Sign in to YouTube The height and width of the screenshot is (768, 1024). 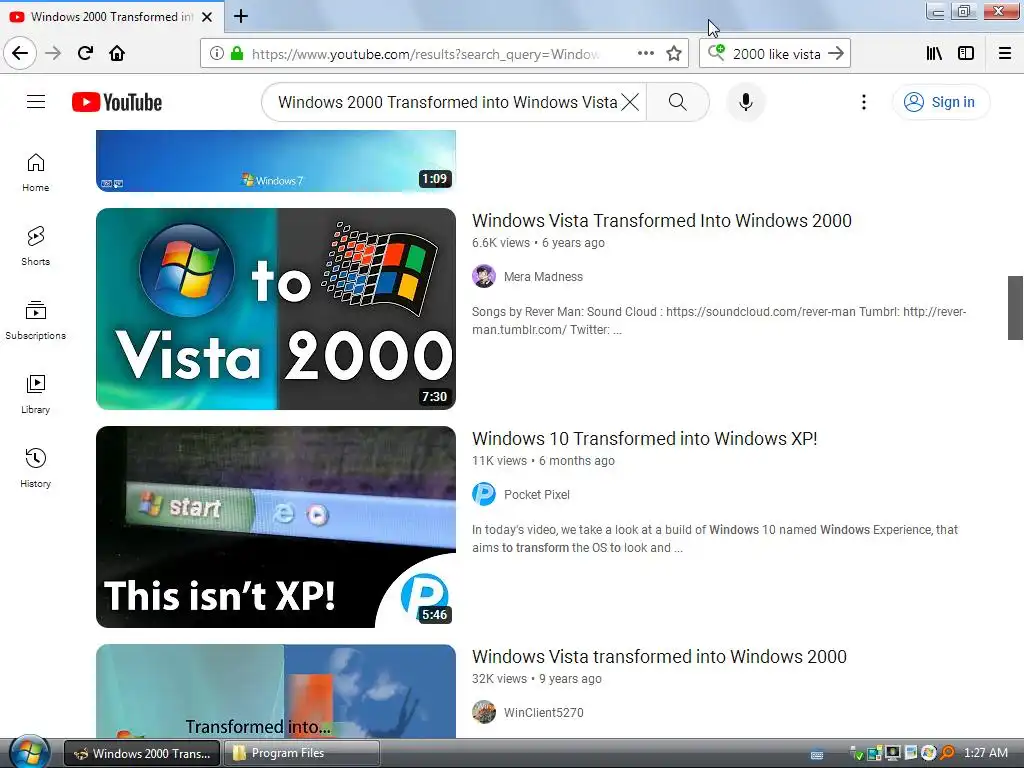tap(940, 102)
